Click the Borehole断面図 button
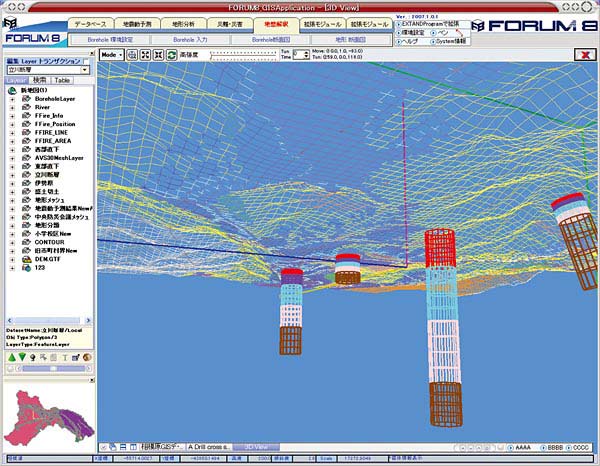The image size is (600, 466). pos(271,39)
